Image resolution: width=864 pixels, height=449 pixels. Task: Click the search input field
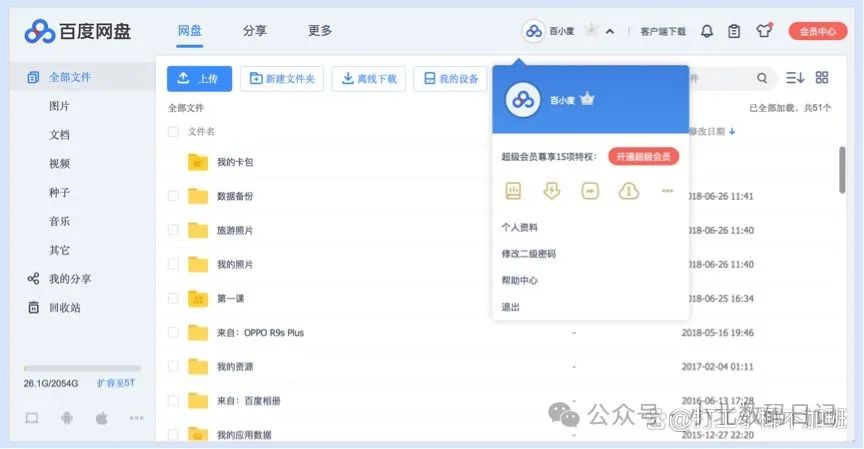[x=722, y=78]
